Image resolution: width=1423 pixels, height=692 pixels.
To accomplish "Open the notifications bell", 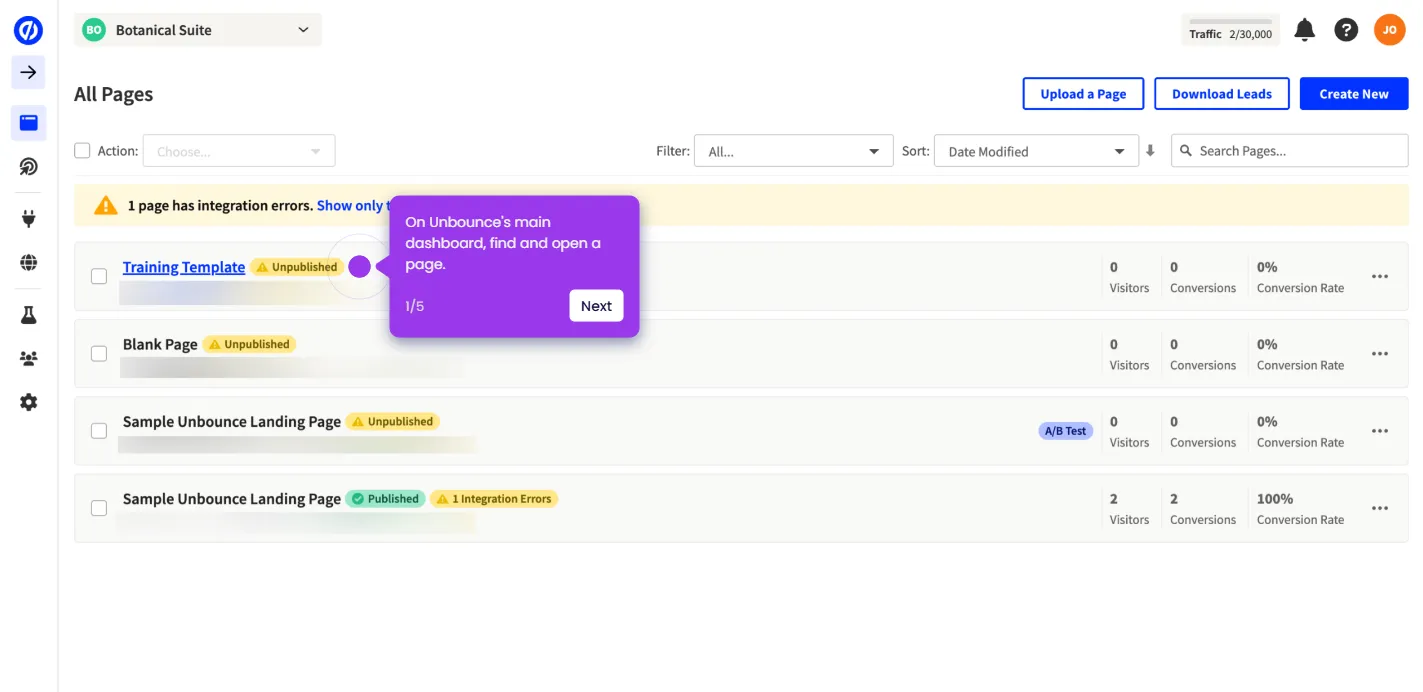I will [1304, 30].
